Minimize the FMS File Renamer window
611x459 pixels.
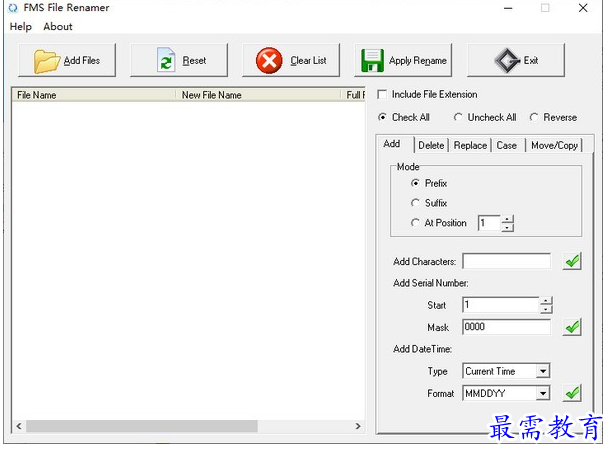[x=508, y=8]
